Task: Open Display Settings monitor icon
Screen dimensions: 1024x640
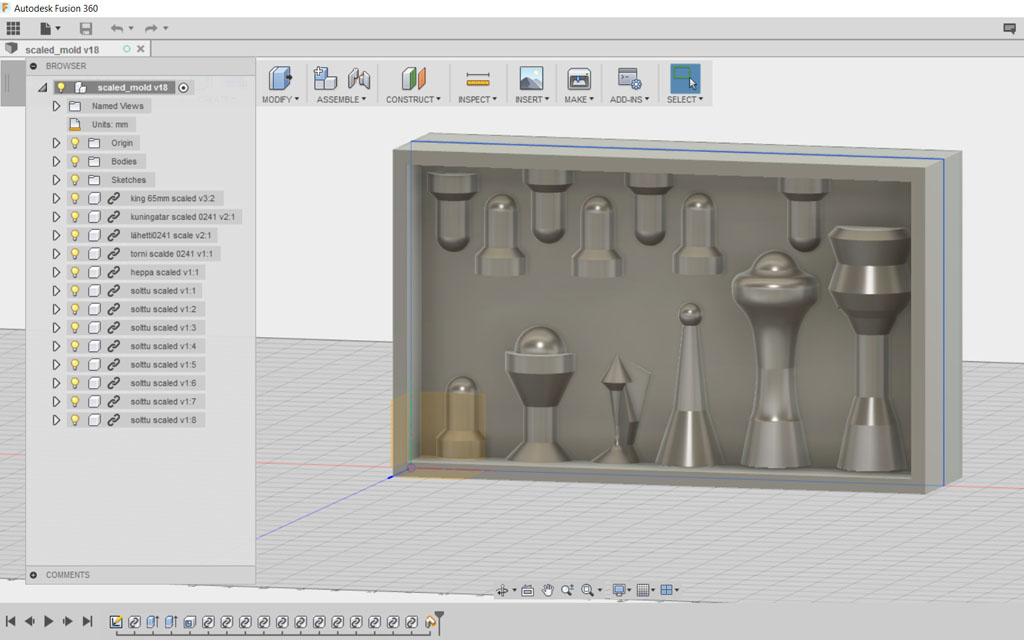Action: [619, 590]
